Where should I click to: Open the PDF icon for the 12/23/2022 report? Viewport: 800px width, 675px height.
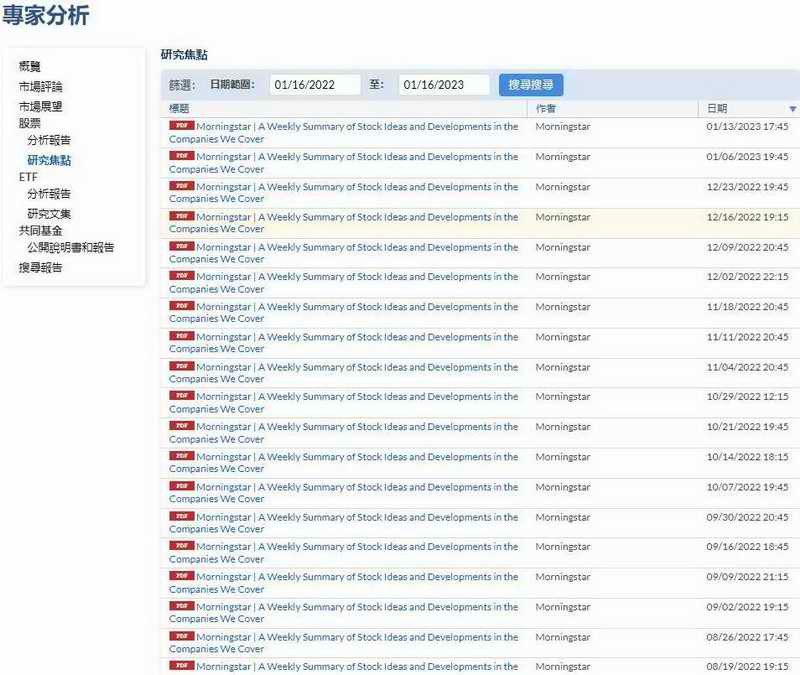[182, 186]
